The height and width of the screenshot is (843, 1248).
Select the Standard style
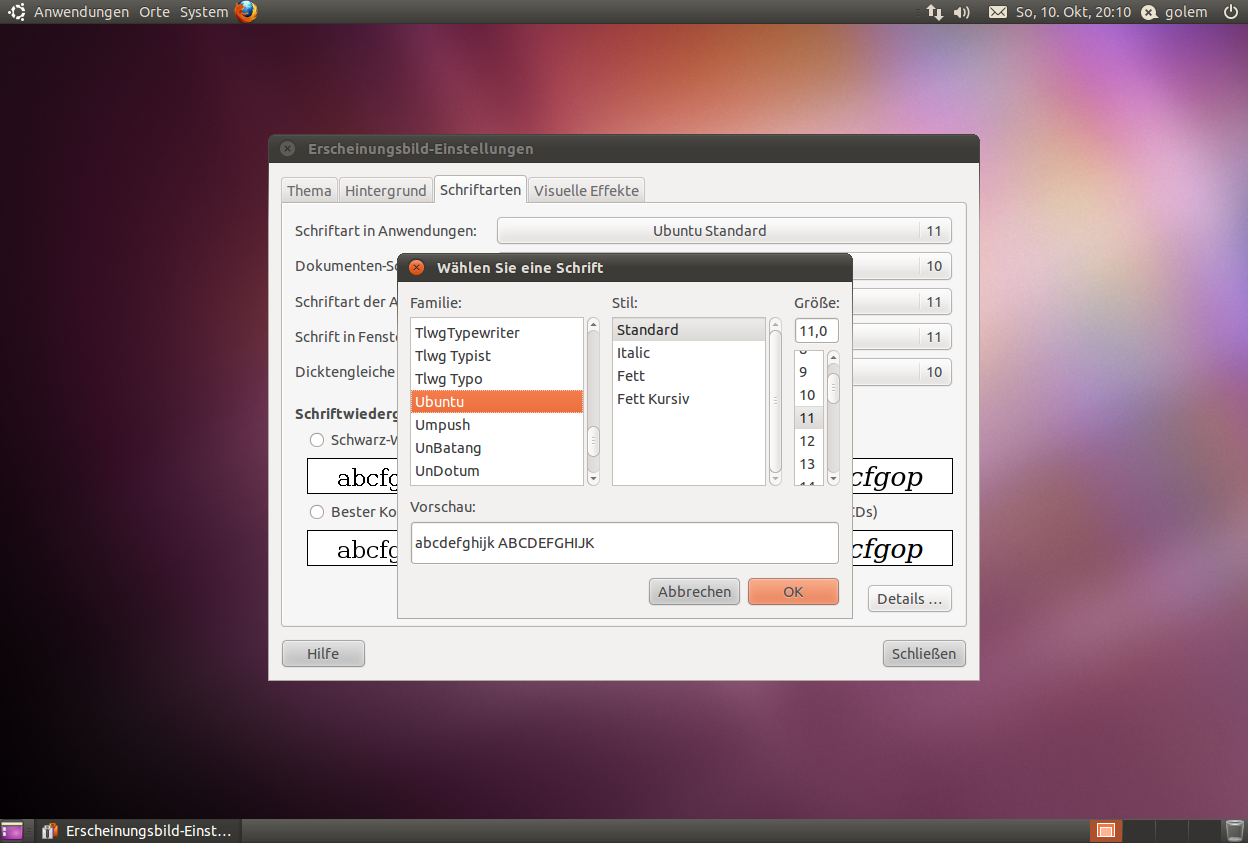[689, 330]
